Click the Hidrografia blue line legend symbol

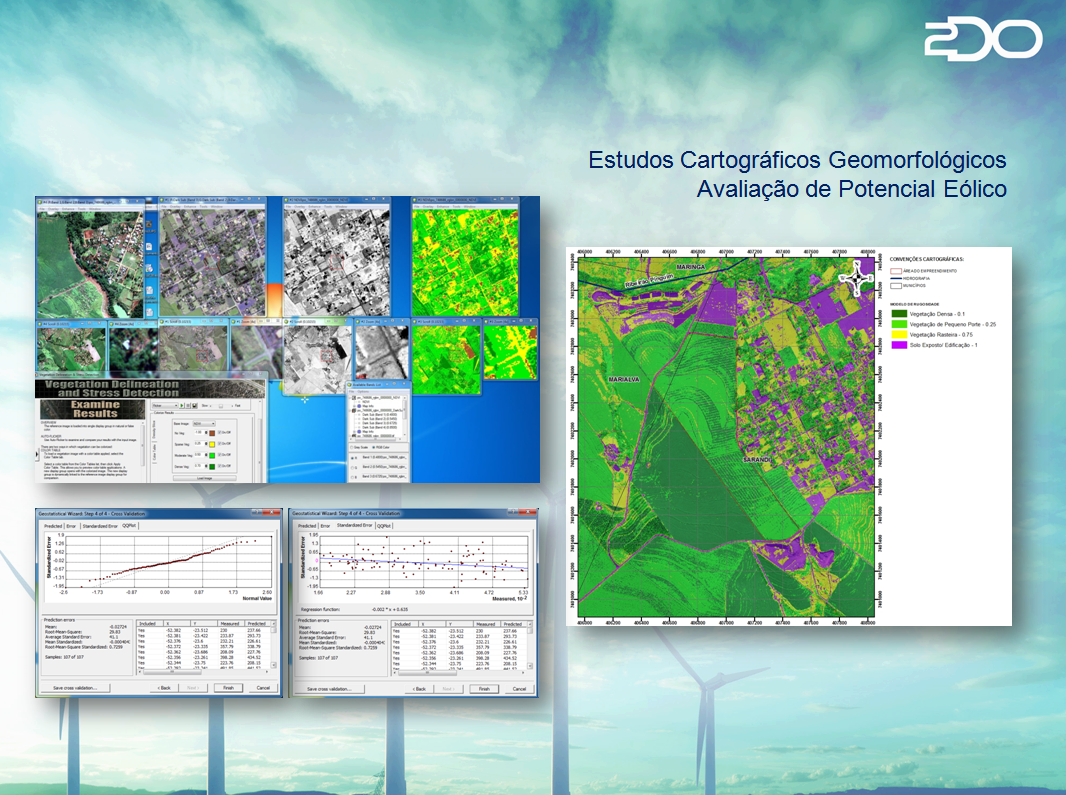pos(896,277)
